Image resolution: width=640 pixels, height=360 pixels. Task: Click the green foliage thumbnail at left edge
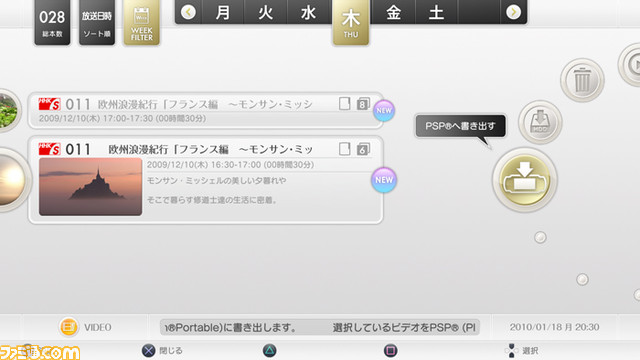point(9,111)
